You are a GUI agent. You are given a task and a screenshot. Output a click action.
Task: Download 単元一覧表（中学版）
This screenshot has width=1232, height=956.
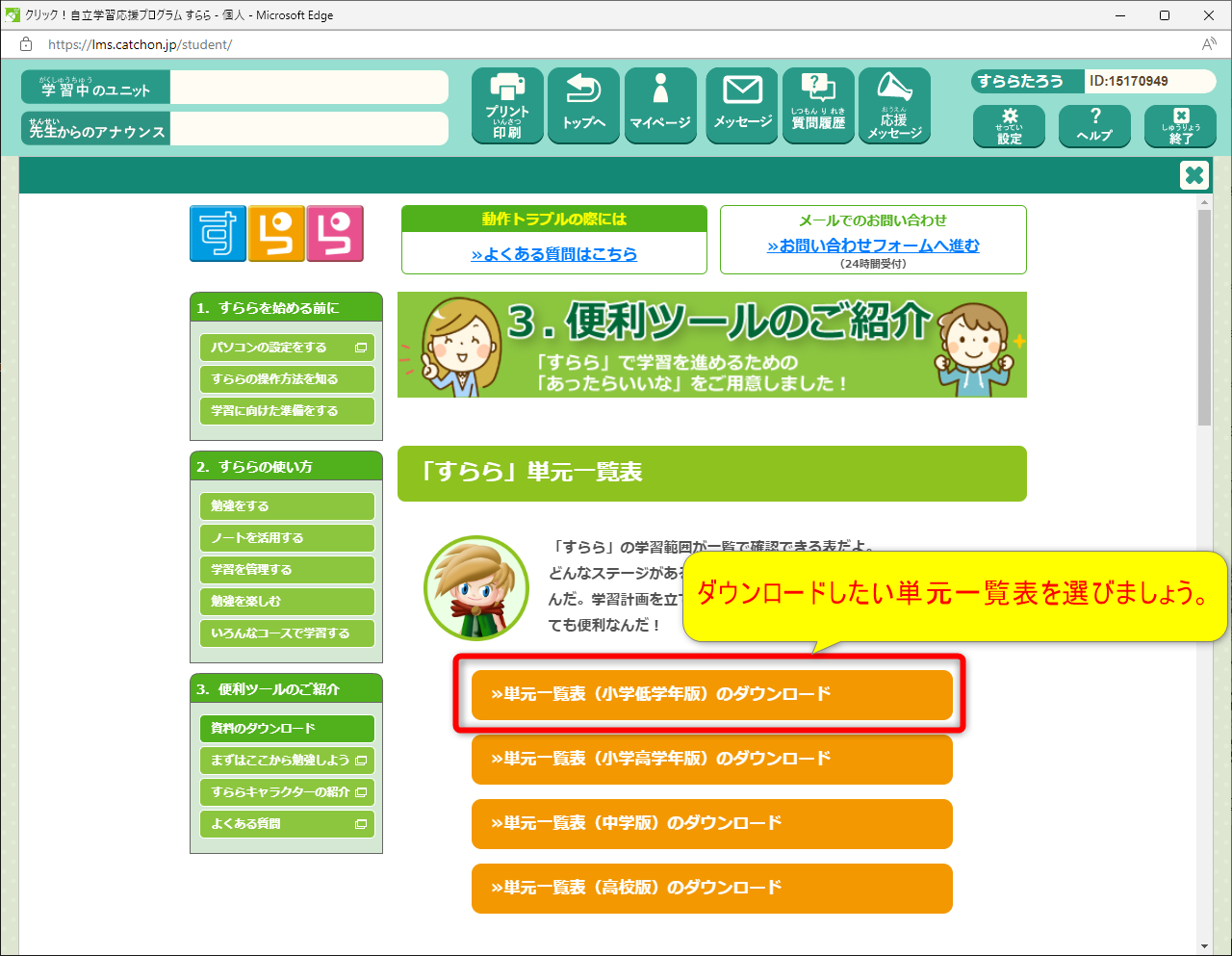(711, 823)
